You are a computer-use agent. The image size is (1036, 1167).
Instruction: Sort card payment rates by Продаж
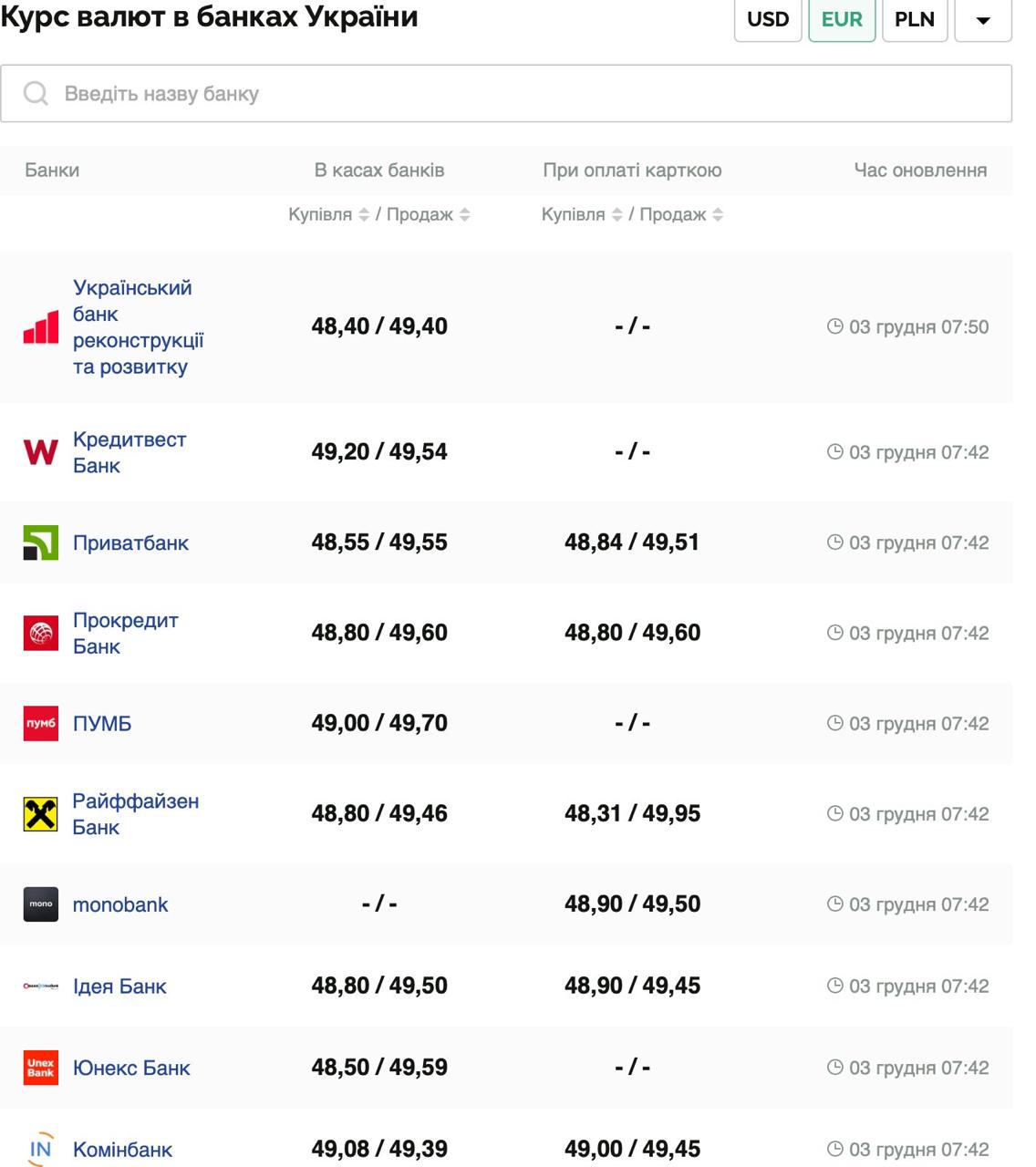pyautogui.click(x=718, y=214)
